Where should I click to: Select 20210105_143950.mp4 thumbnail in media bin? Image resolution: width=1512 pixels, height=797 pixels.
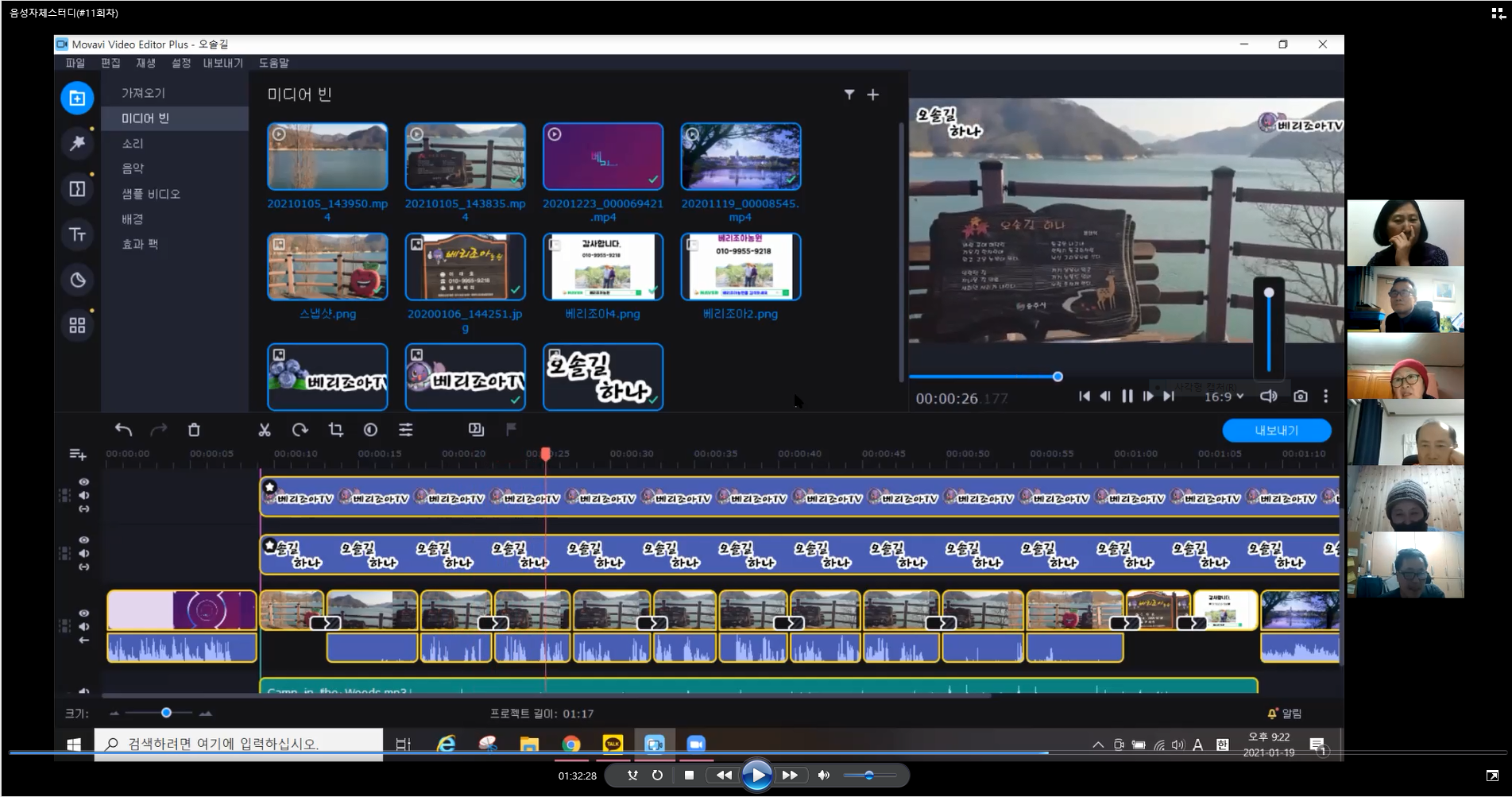click(x=327, y=157)
